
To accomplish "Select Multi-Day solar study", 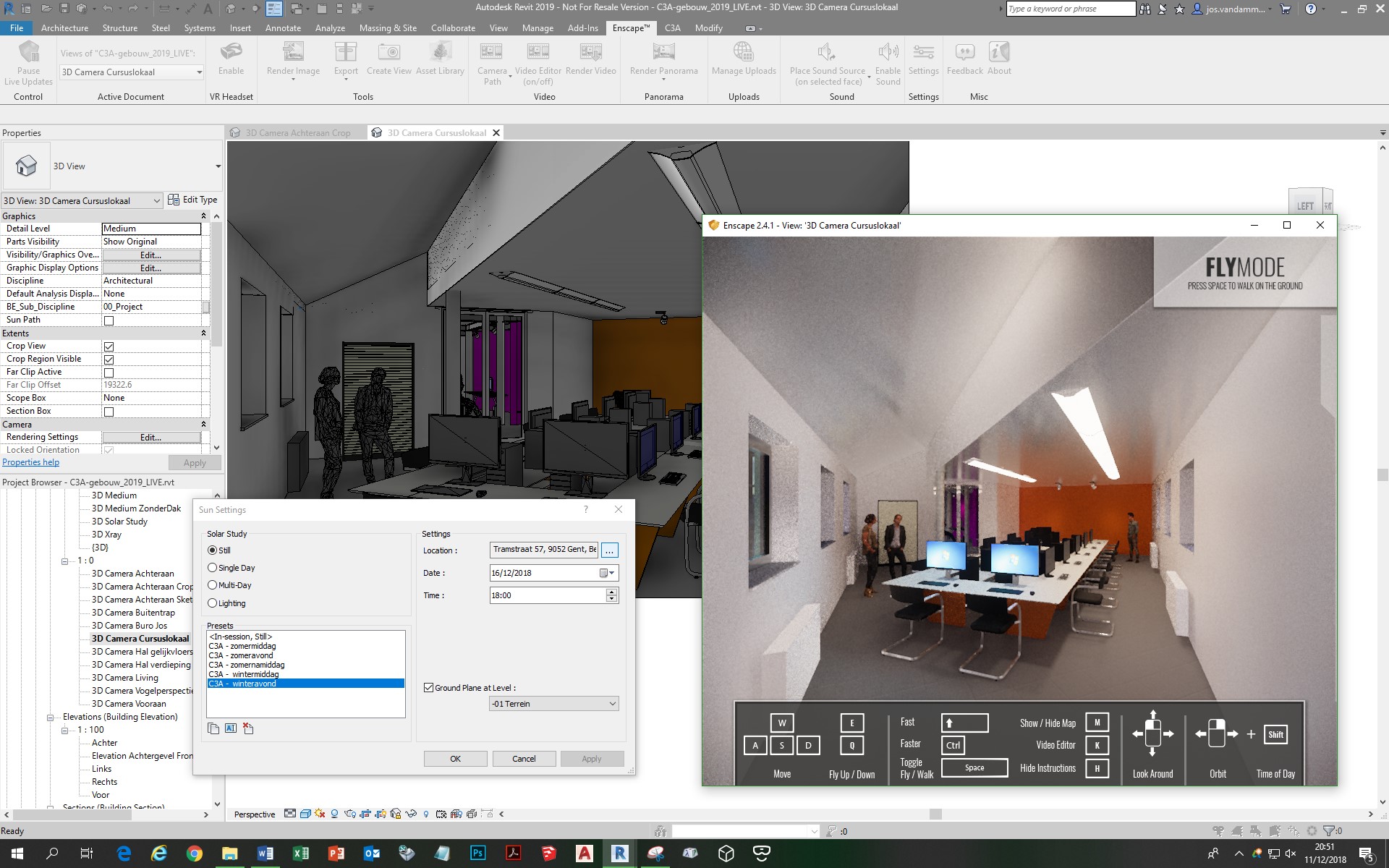I will click(x=212, y=585).
